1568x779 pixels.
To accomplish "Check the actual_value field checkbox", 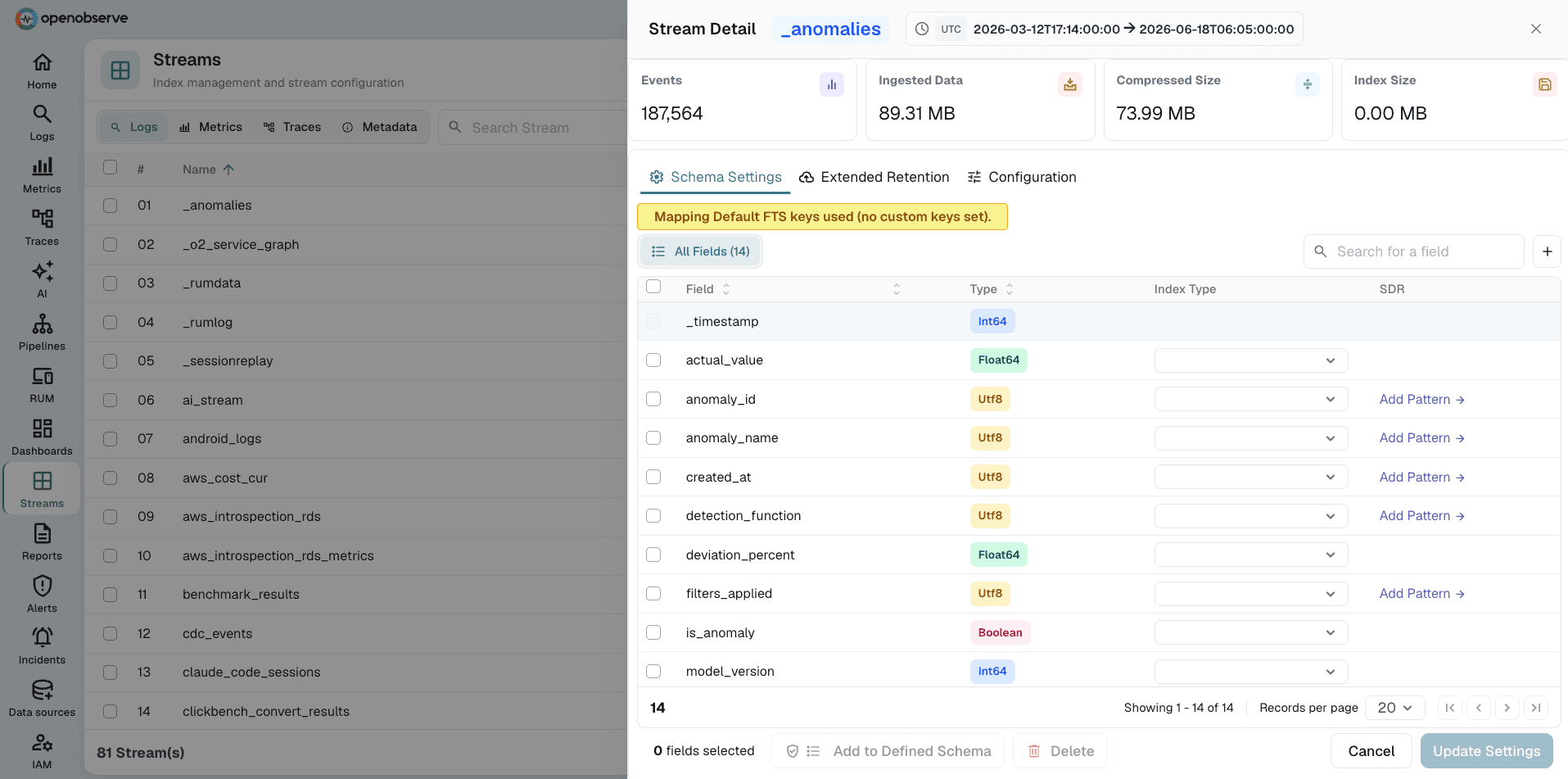I will (x=653, y=360).
